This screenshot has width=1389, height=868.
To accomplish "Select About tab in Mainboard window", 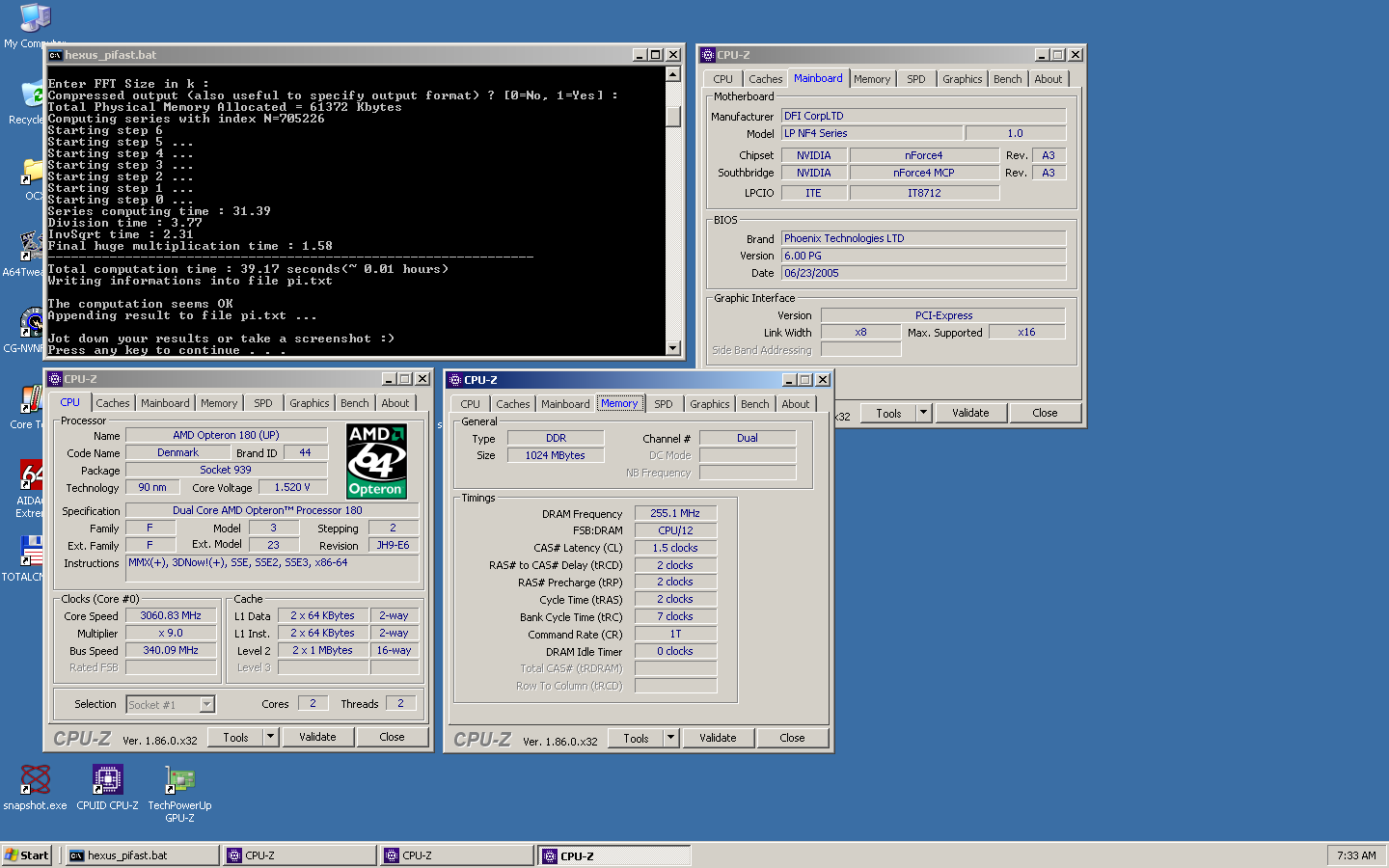I will coord(1049,79).
